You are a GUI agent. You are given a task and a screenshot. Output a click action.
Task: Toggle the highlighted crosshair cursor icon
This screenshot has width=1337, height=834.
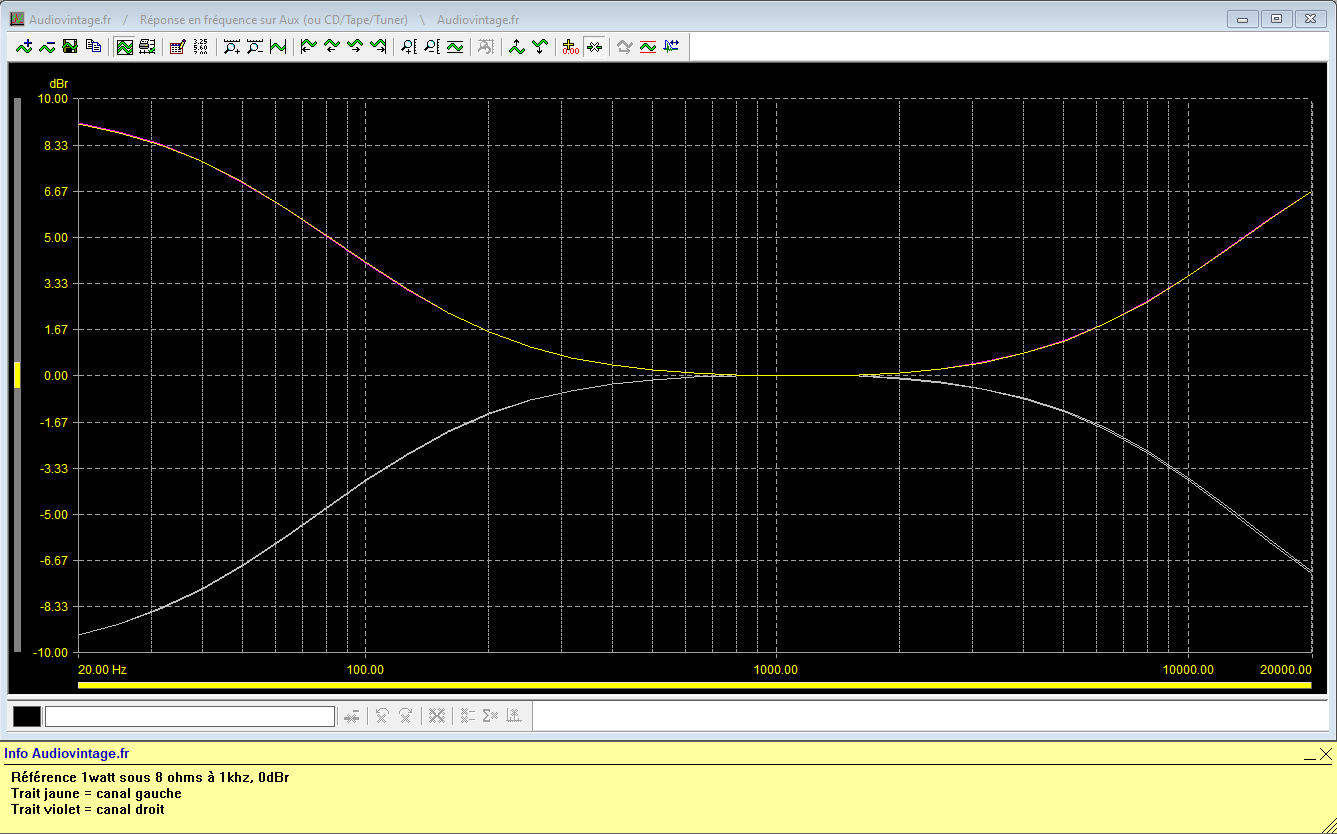pos(594,46)
